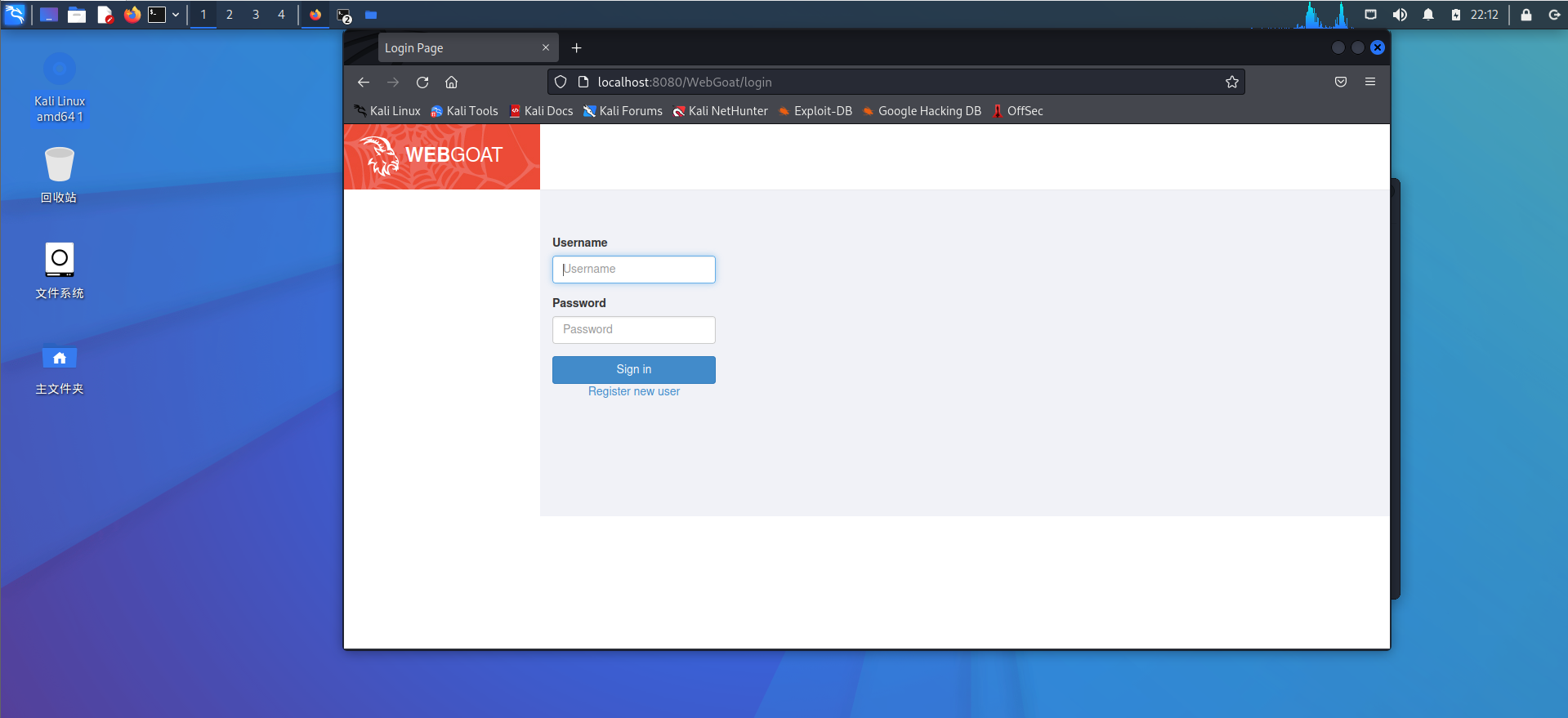
Task: Open the file manager from the panel
Action: click(x=77, y=15)
